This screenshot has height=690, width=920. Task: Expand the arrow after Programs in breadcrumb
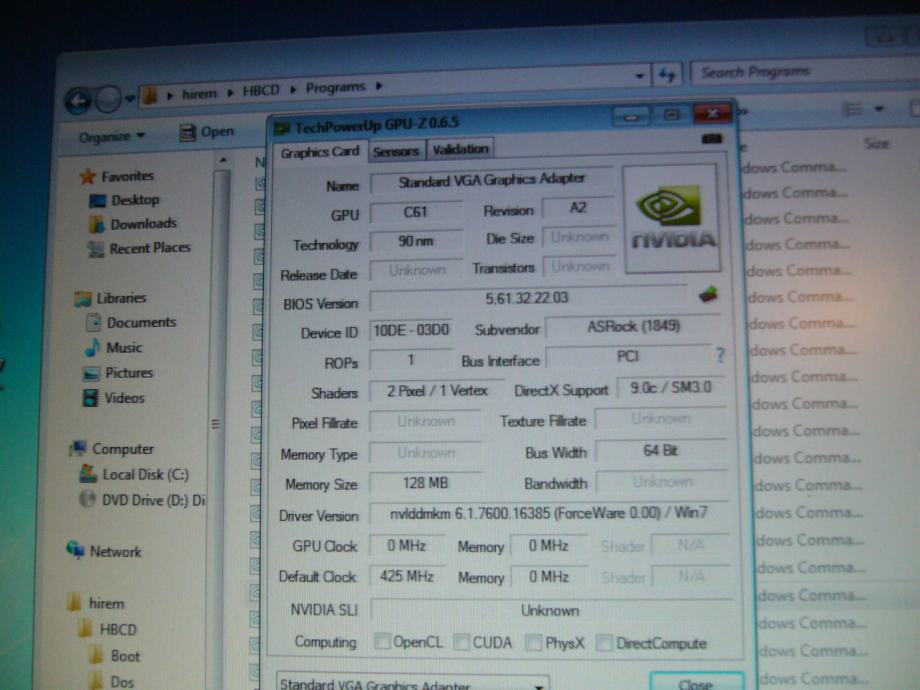379,86
